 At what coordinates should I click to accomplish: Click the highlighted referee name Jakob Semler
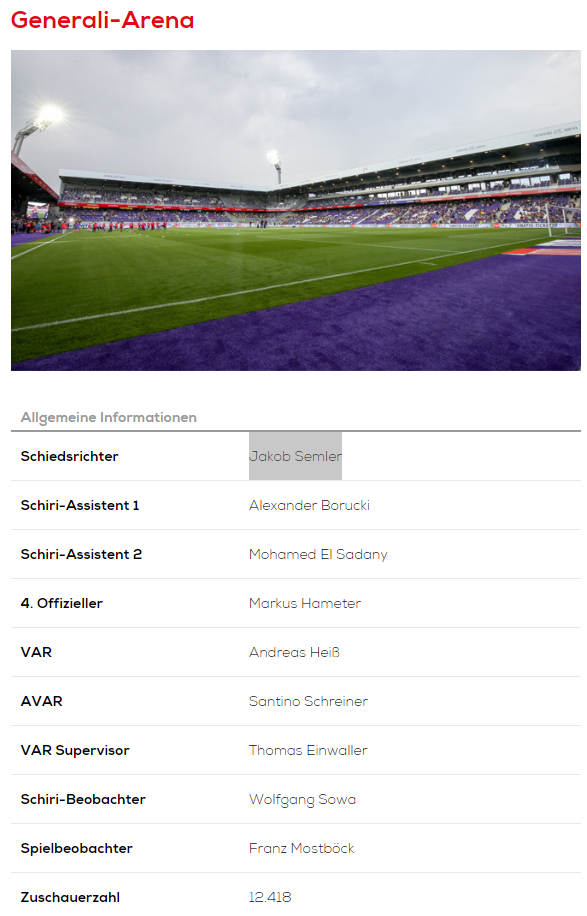(x=296, y=456)
